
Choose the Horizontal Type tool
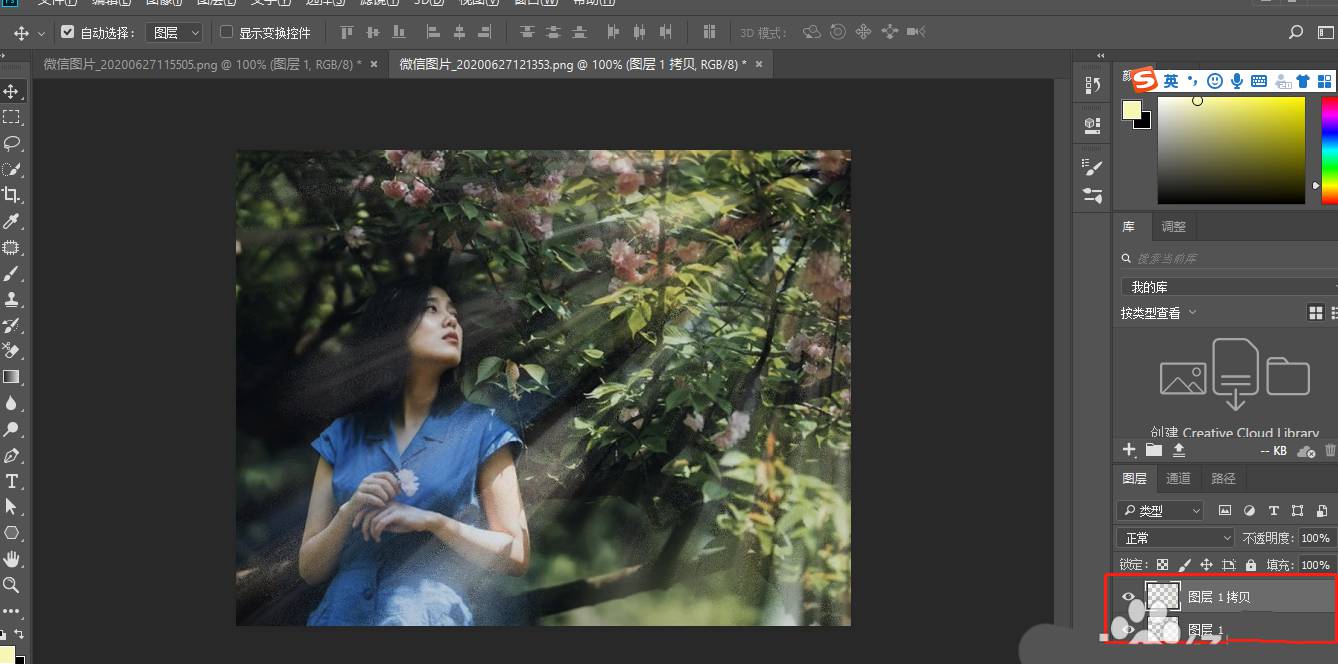point(12,481)
